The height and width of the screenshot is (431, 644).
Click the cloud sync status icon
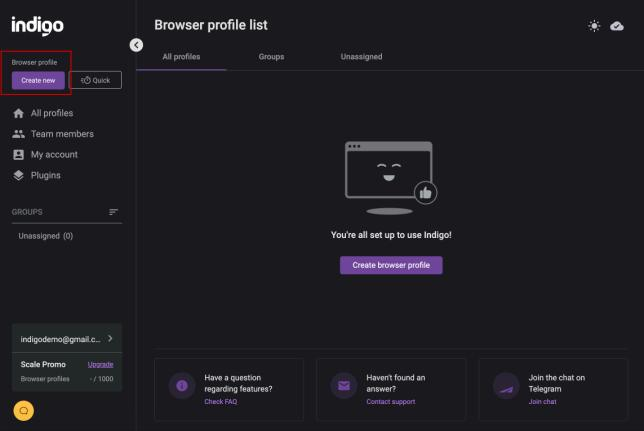coord(617,25)
